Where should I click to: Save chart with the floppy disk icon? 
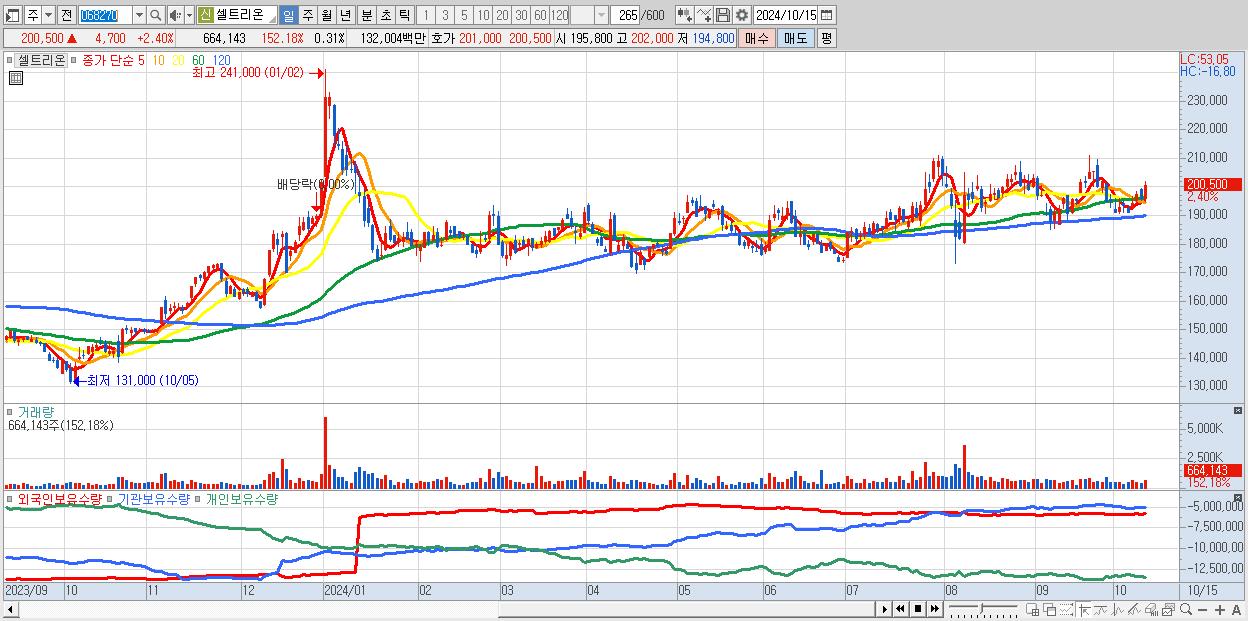click(723, 15)
